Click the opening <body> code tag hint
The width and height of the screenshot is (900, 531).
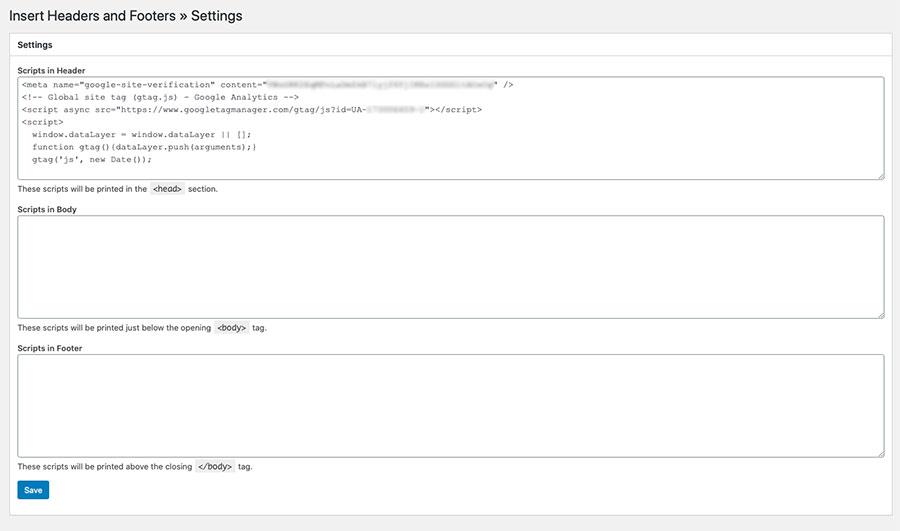pyautogui.click(x=231, y=327)
